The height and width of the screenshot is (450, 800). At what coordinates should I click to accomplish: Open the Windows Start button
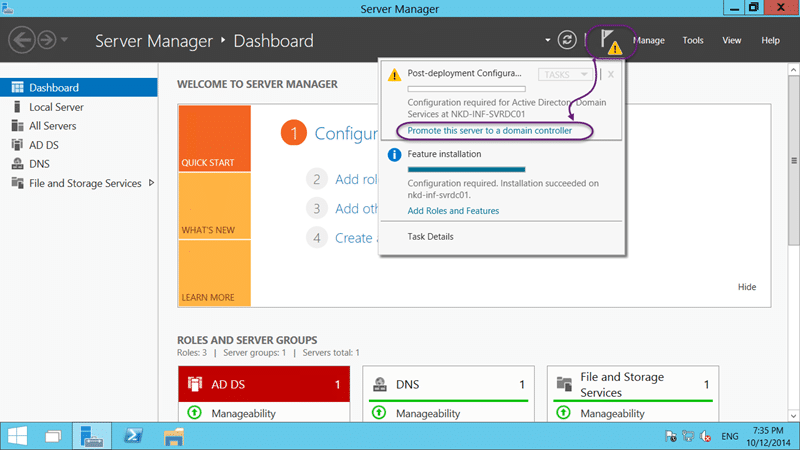click(x=17, y=436)
